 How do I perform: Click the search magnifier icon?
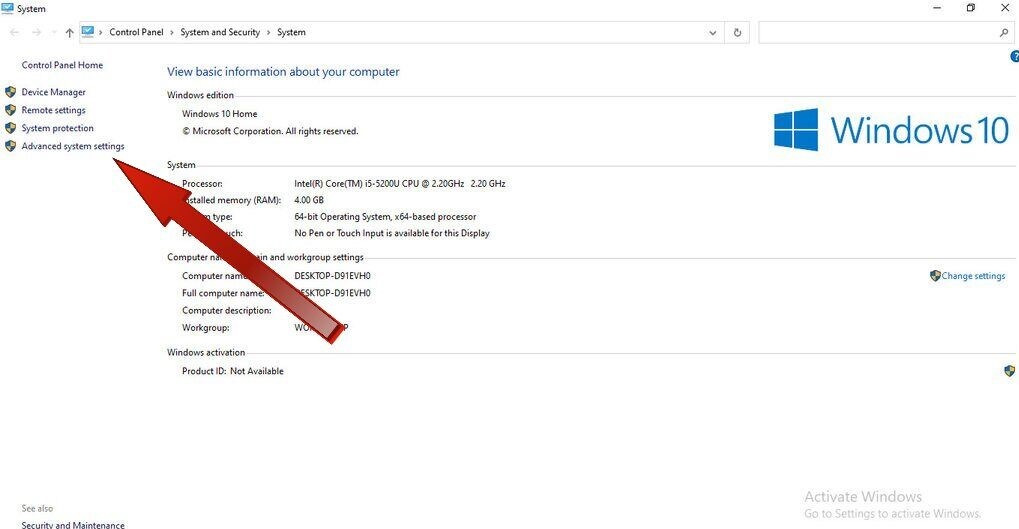tap(1003, 32)
